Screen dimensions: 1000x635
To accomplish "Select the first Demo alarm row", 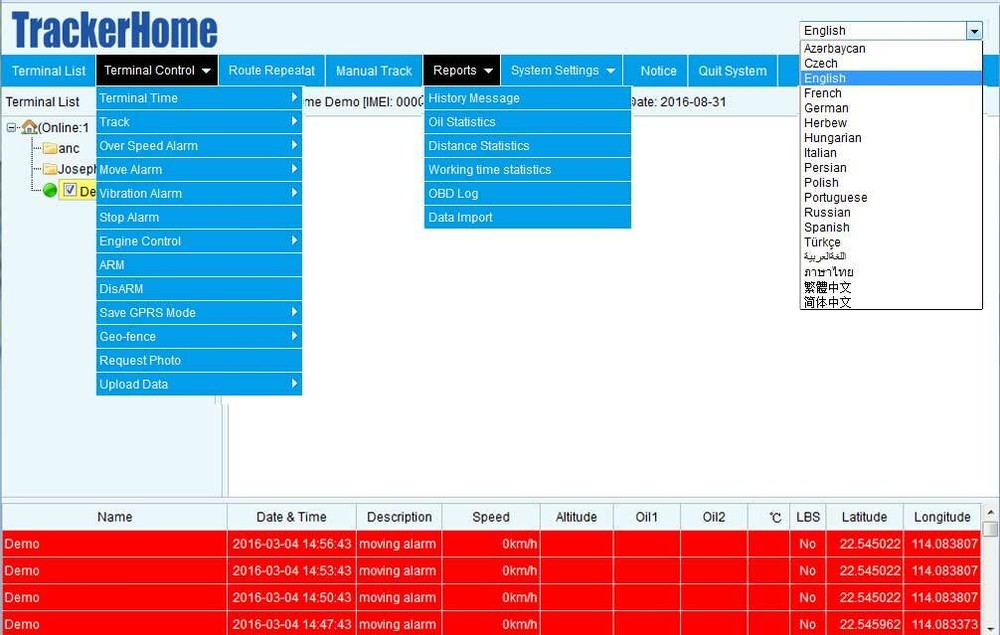I will (114, 543).
